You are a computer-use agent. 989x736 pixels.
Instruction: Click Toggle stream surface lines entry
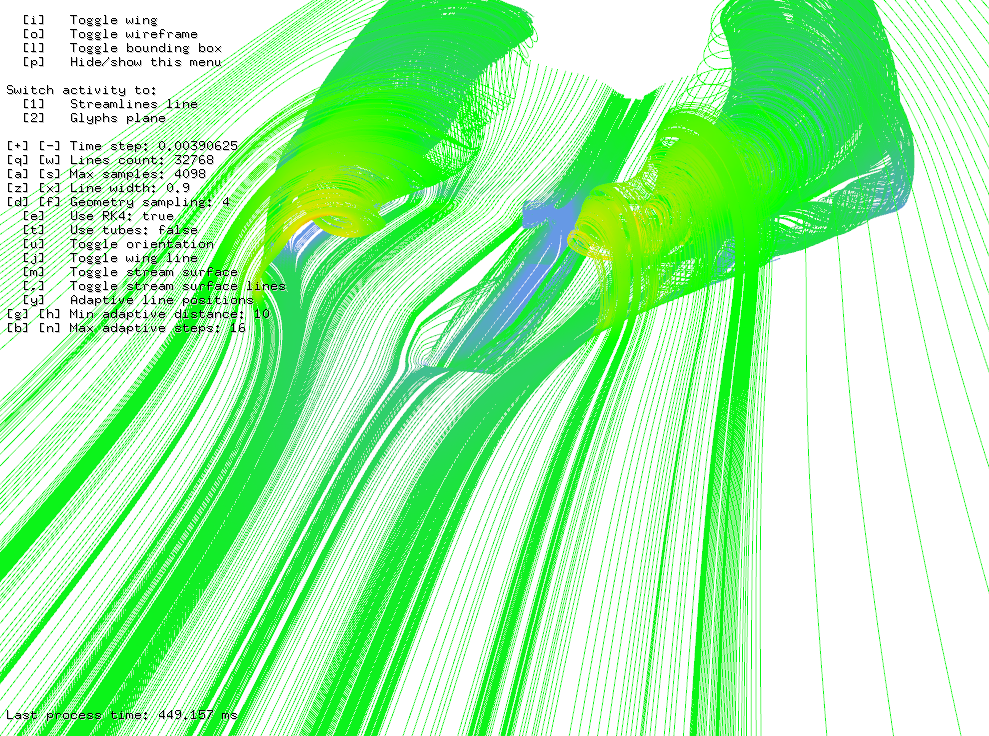(177, 286)
